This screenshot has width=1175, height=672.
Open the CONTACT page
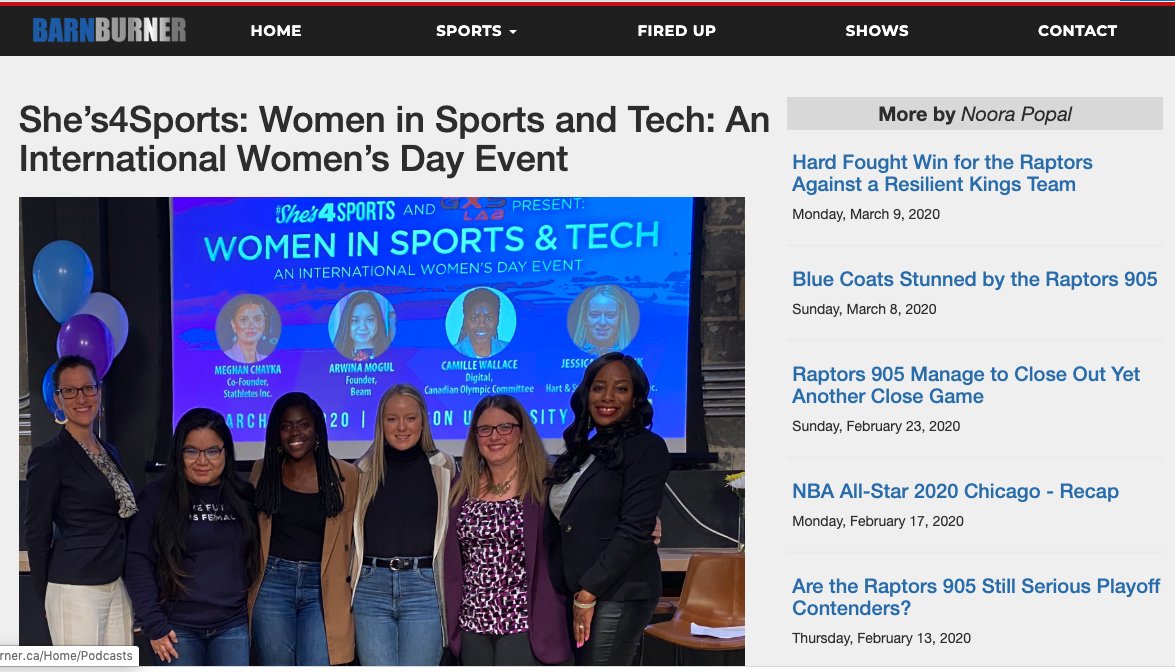pos(1077,31)
